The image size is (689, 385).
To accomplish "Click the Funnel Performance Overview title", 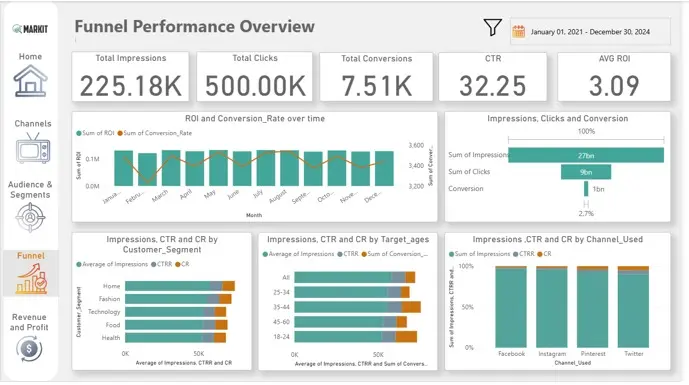I will click(195, 26).
